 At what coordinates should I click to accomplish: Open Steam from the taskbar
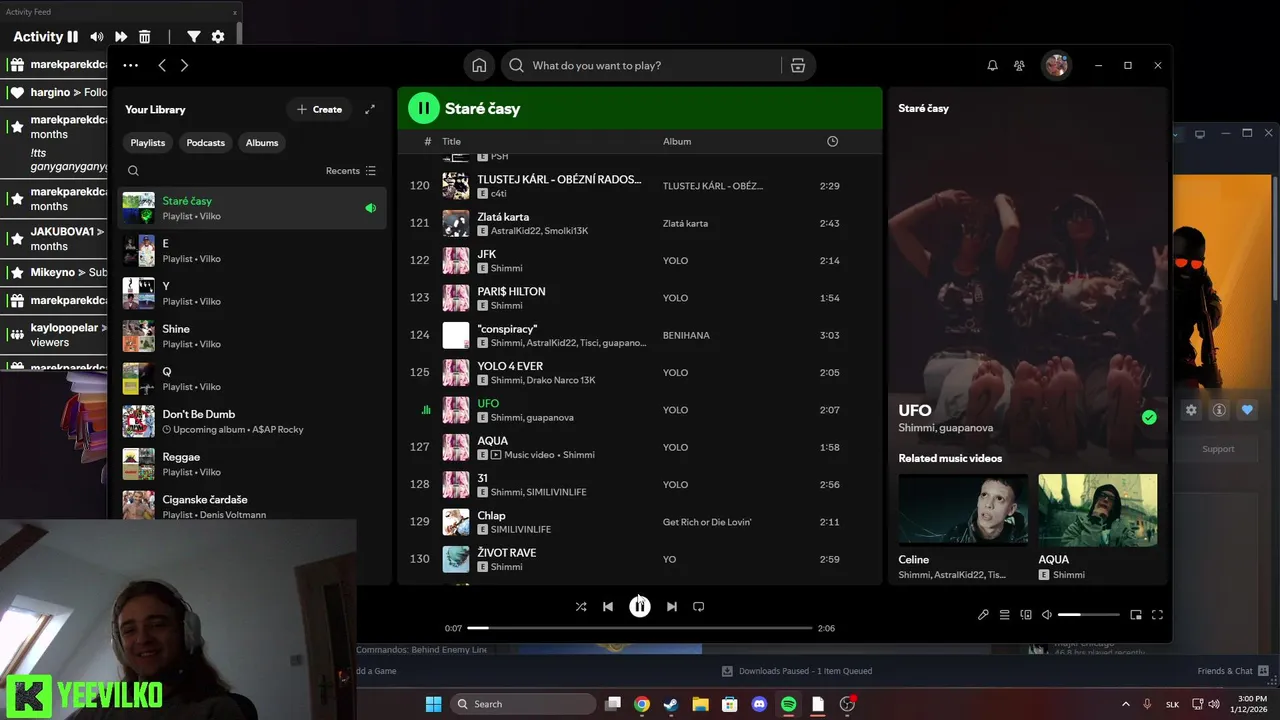[x=671, y=704]
